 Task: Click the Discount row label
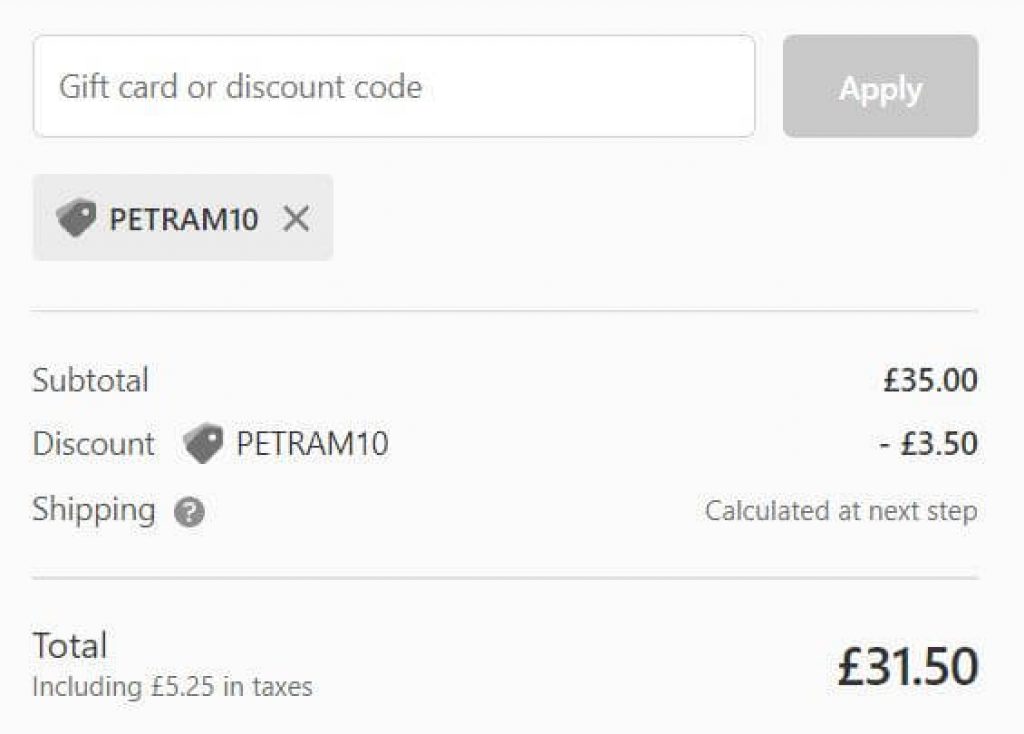93,444
